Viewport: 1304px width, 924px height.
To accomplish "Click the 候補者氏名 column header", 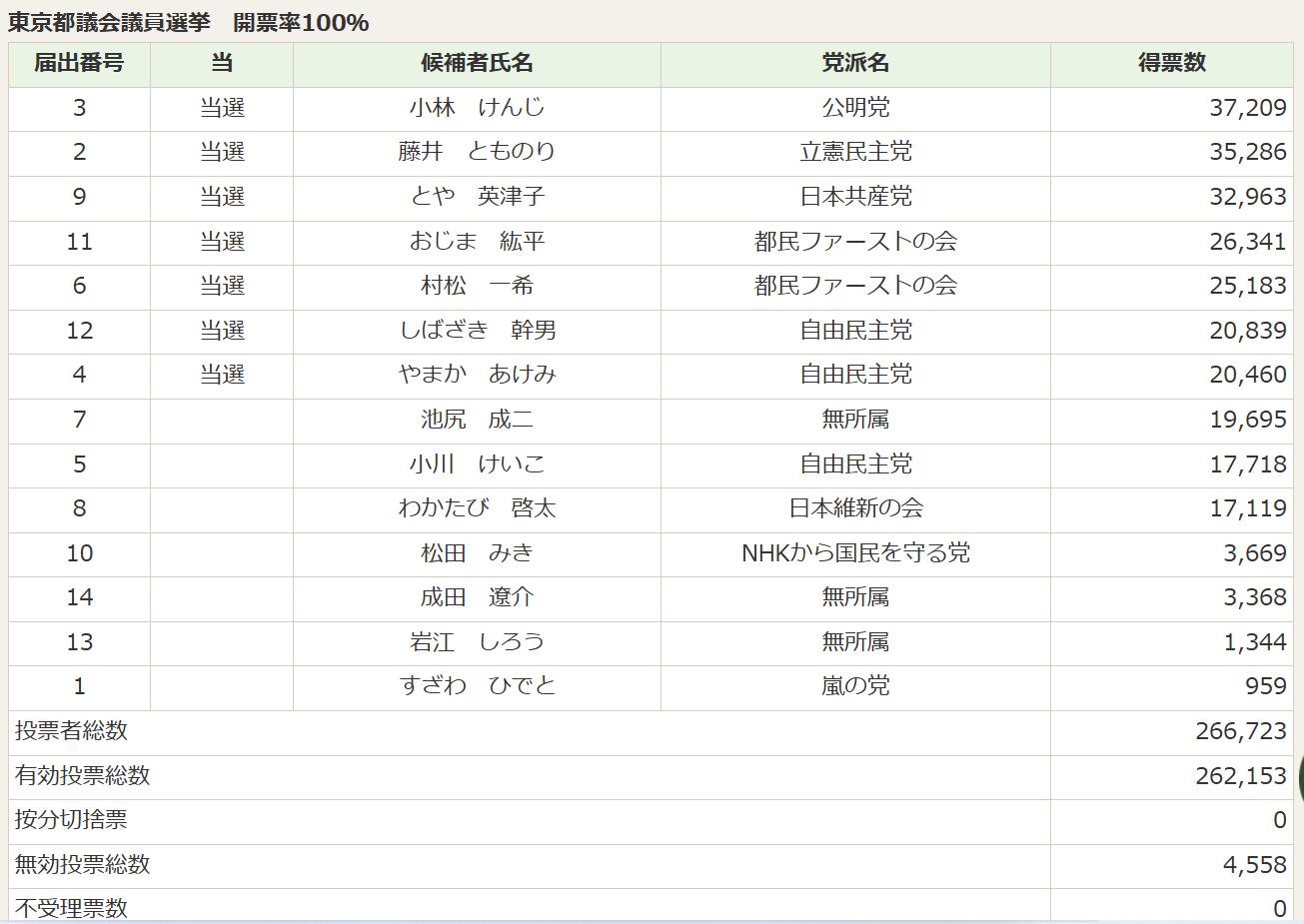I will (x=477, y=64).
